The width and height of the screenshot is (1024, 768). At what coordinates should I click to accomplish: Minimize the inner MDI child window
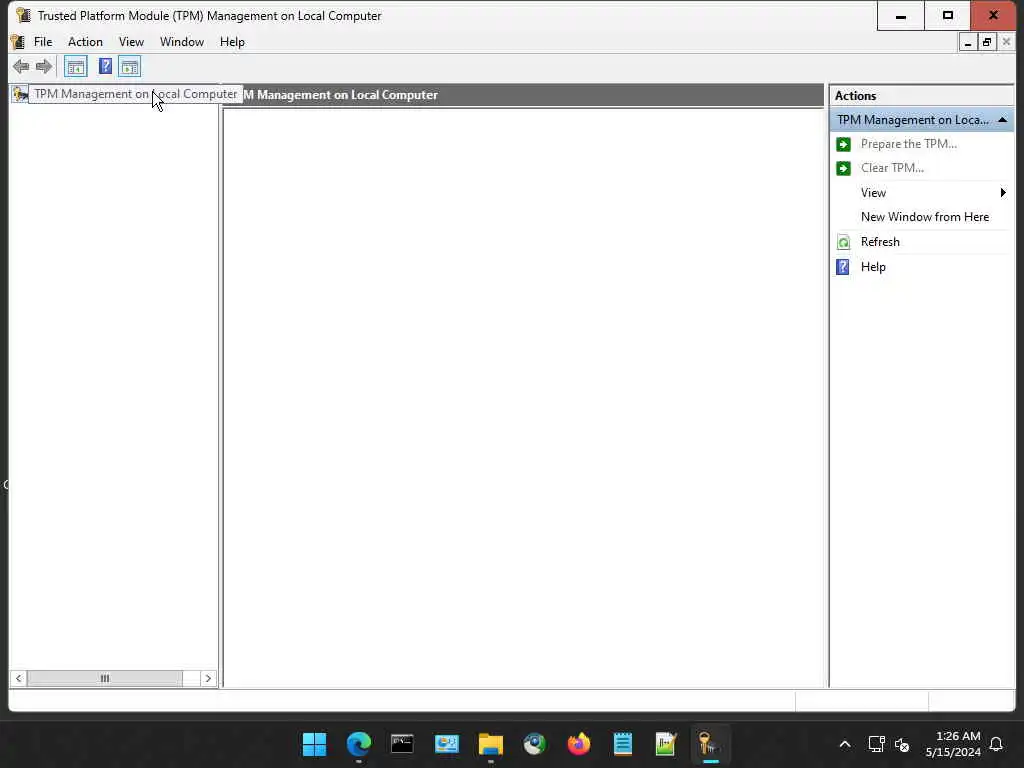click(x=968, y=42)
